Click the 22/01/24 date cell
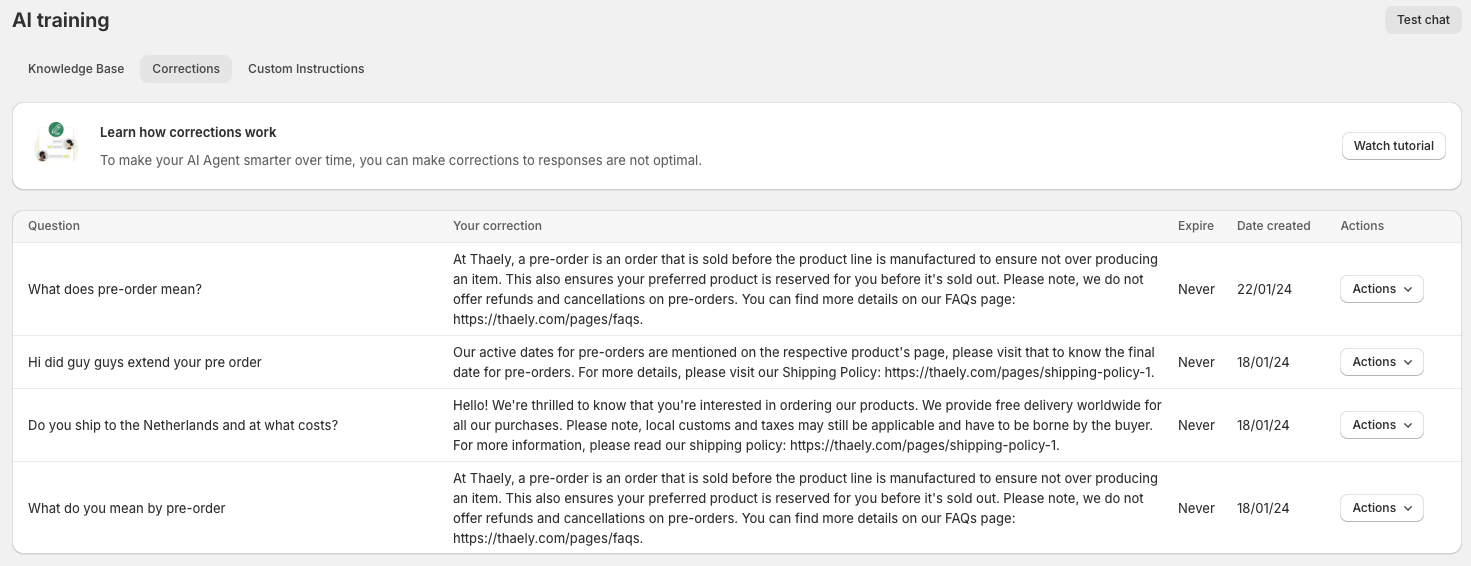This screenshot has height=566, width=1471. point(1264,289)
